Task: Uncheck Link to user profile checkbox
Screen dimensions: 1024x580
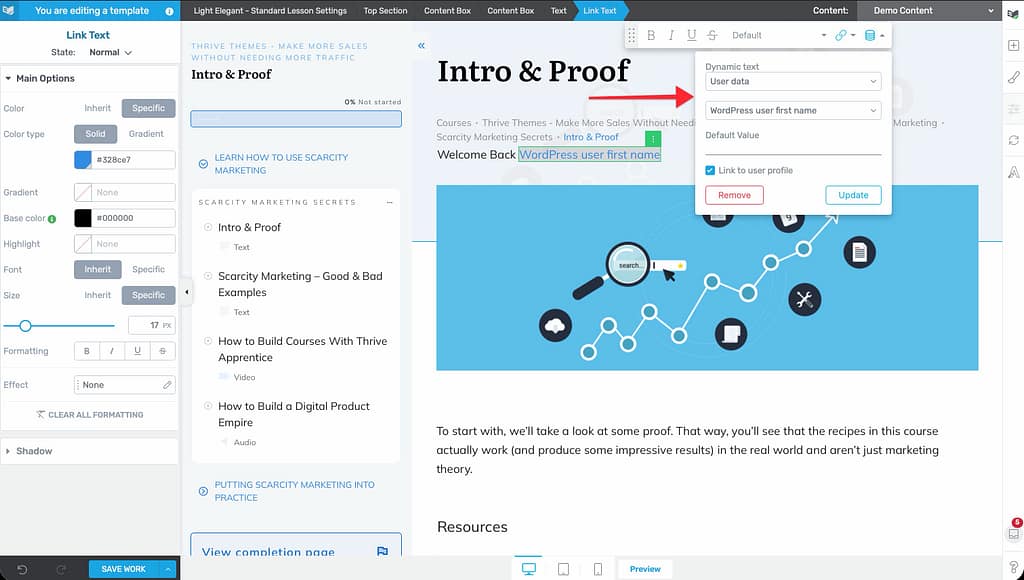Action: pos(710,171)
